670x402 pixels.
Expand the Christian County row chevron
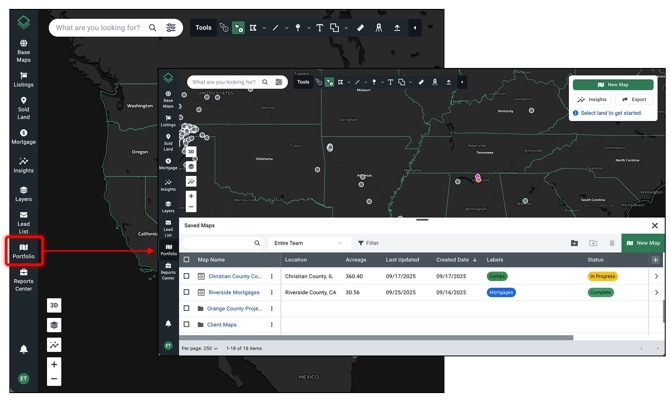tap(656, 276)
